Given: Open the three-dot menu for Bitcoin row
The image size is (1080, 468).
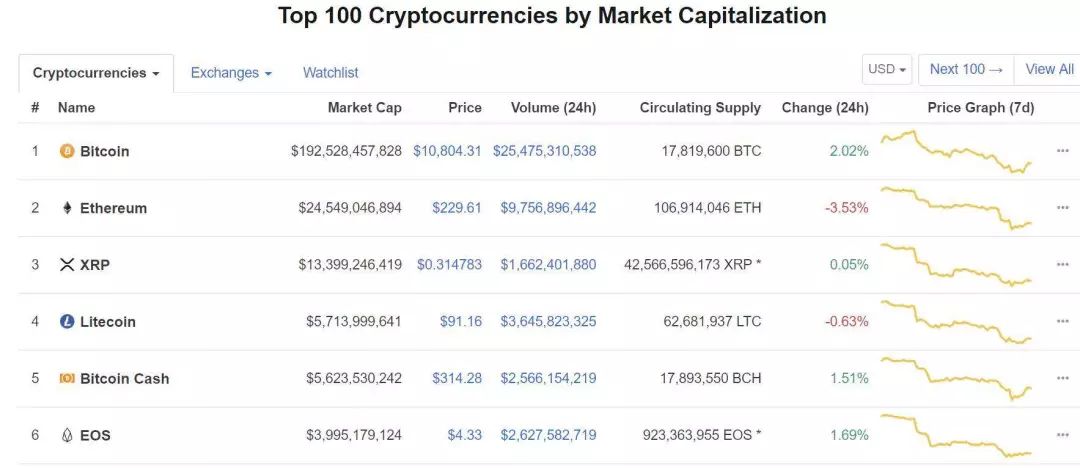Looking at the screenshot, I should pyautogui.click(x=1063, y=151).
